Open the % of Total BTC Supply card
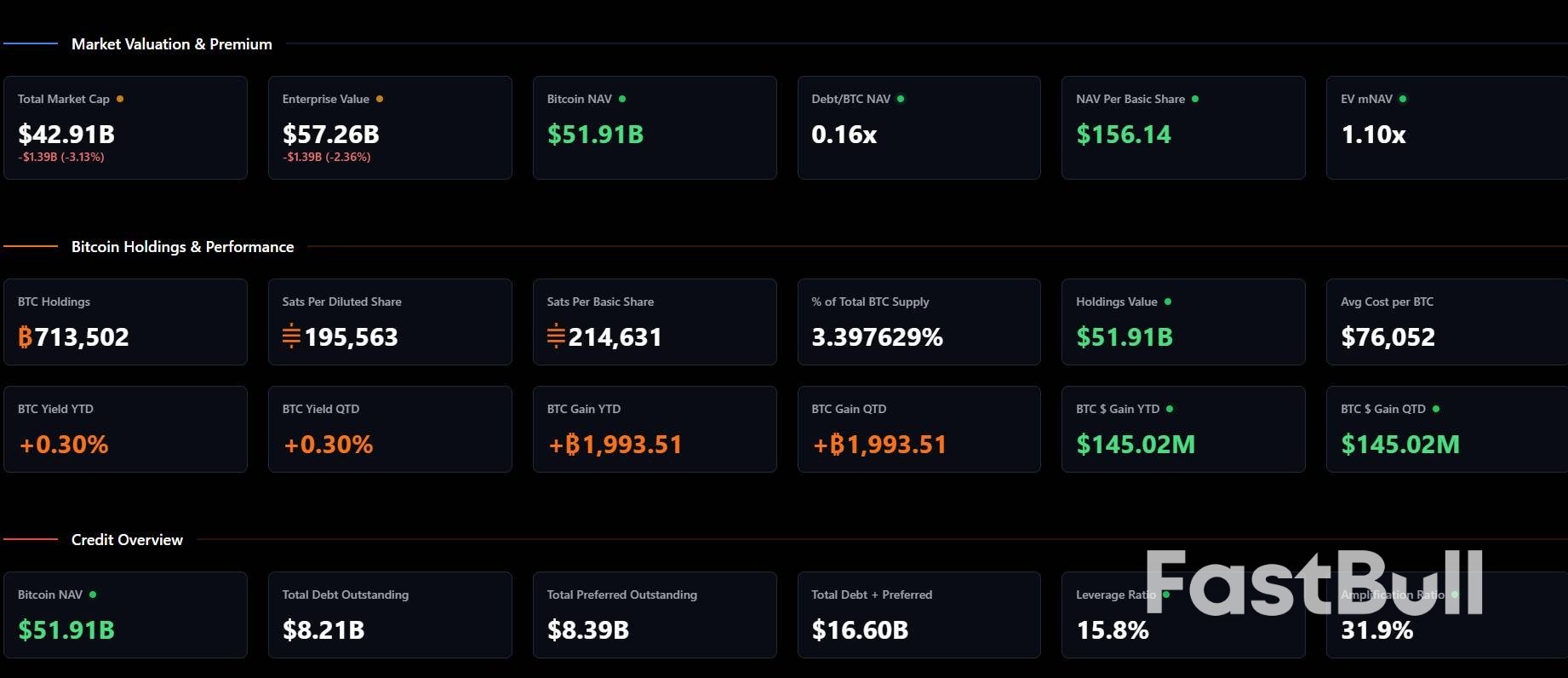 coord(918,322)
